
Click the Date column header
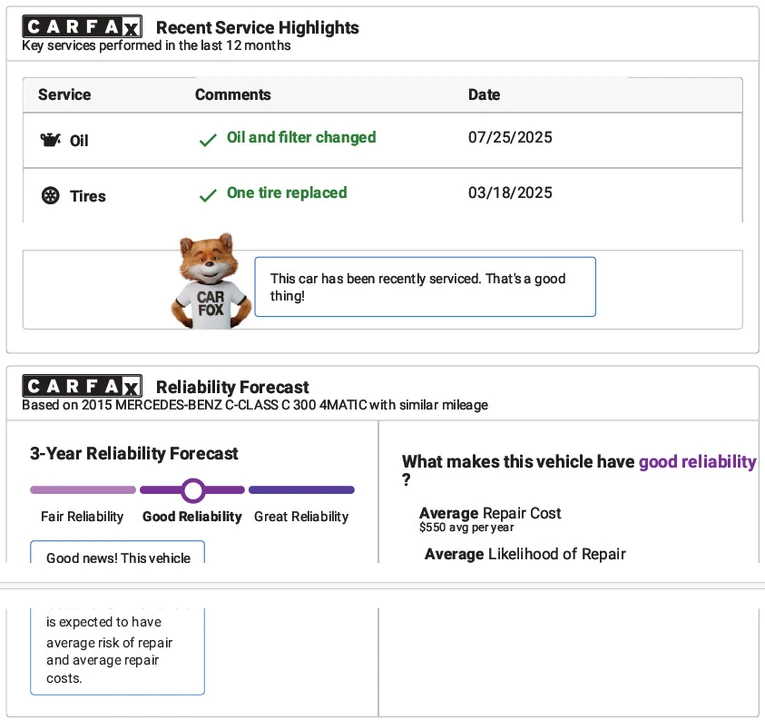pyautogui.click(x=484, y=94)
